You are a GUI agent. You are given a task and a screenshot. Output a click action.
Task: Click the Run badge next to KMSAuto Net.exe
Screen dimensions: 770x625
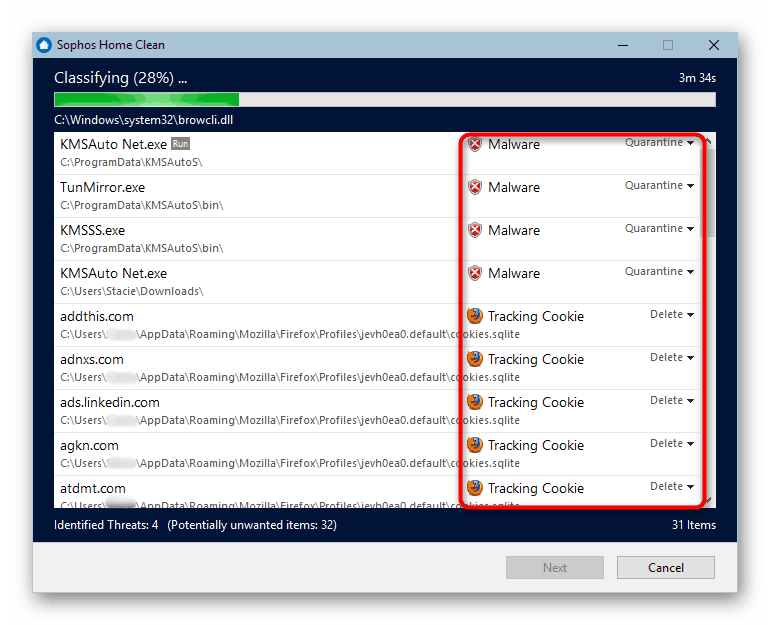pos(180,144)
